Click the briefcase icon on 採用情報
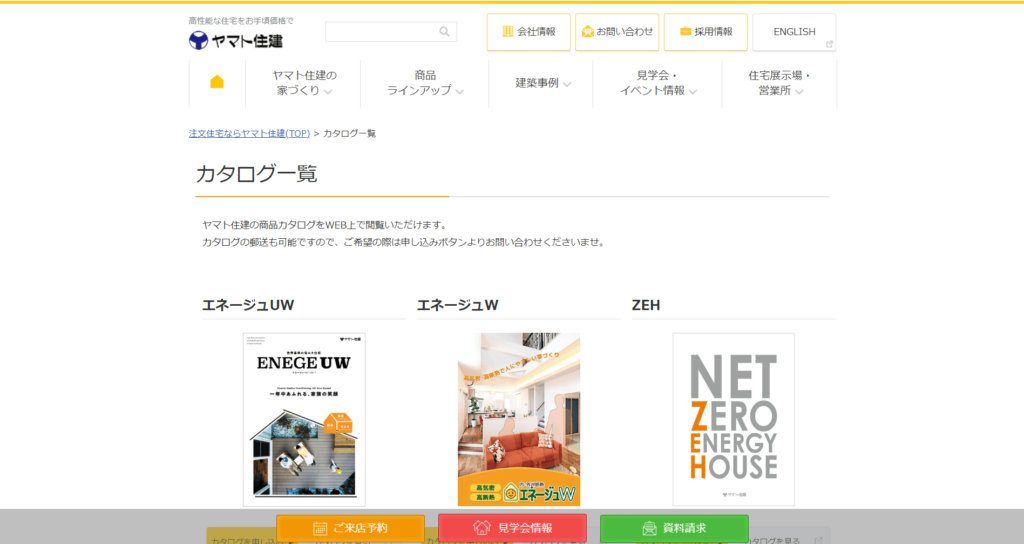This screenshot has height=544, width=1024. [x=686, y=31]
